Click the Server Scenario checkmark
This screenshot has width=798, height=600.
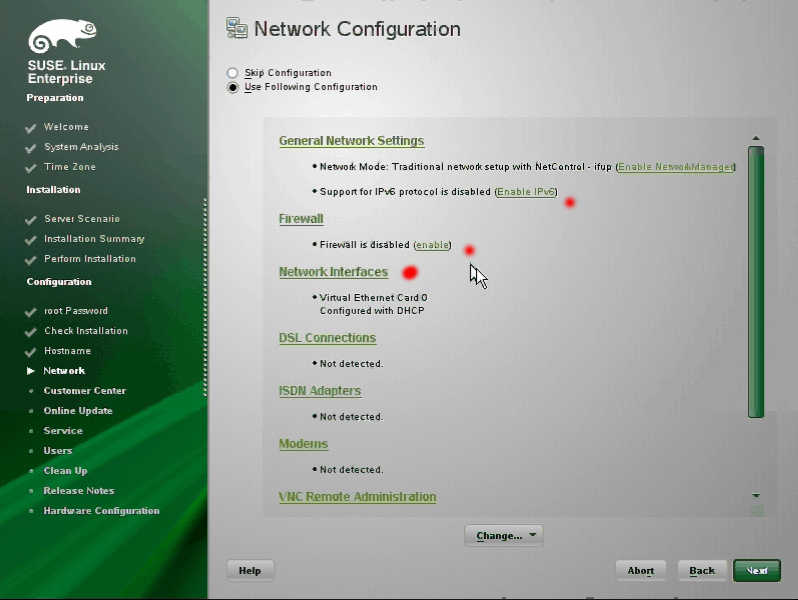coord(31,219)
